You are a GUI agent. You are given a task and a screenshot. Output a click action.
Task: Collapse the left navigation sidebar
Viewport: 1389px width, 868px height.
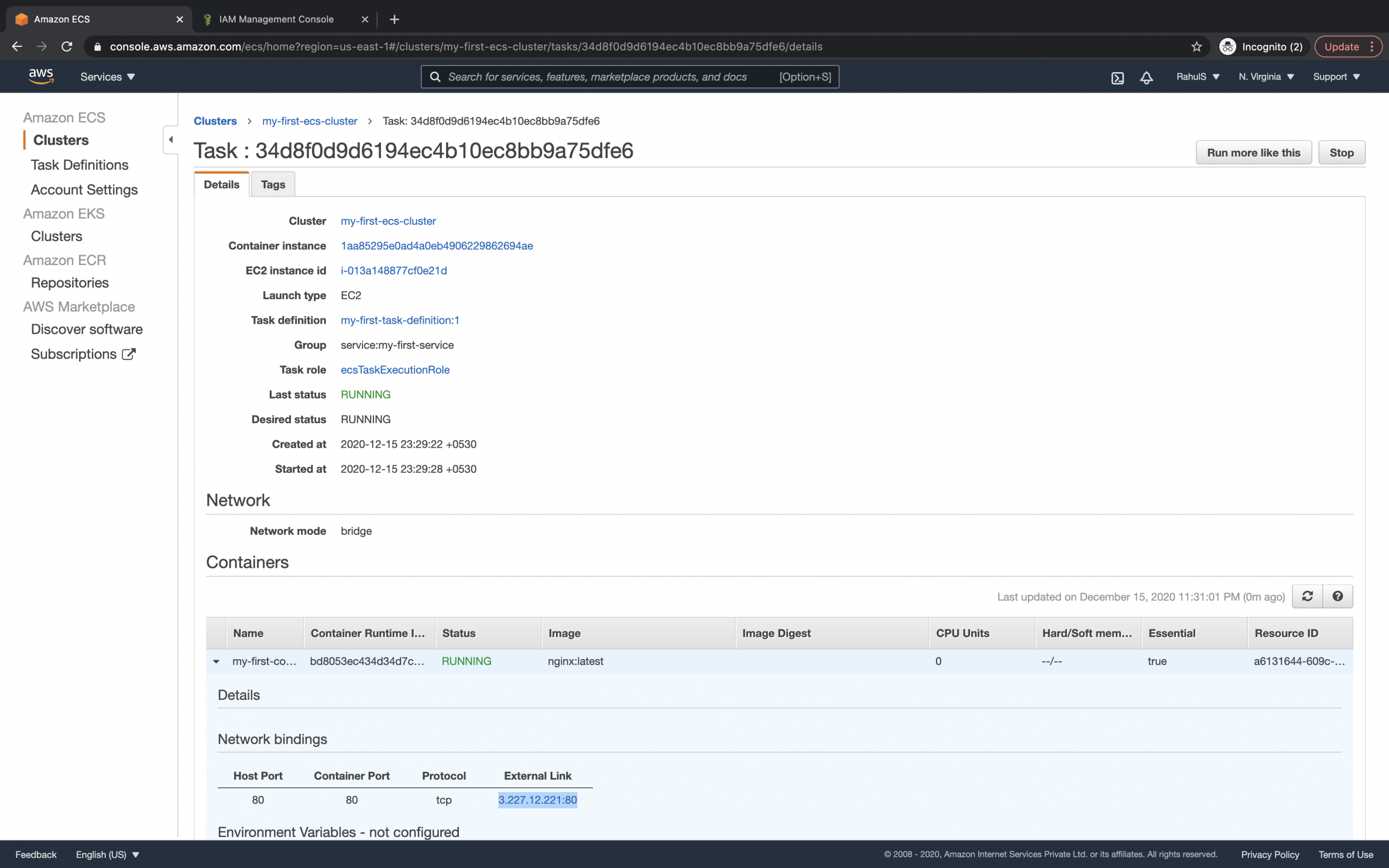170,139
